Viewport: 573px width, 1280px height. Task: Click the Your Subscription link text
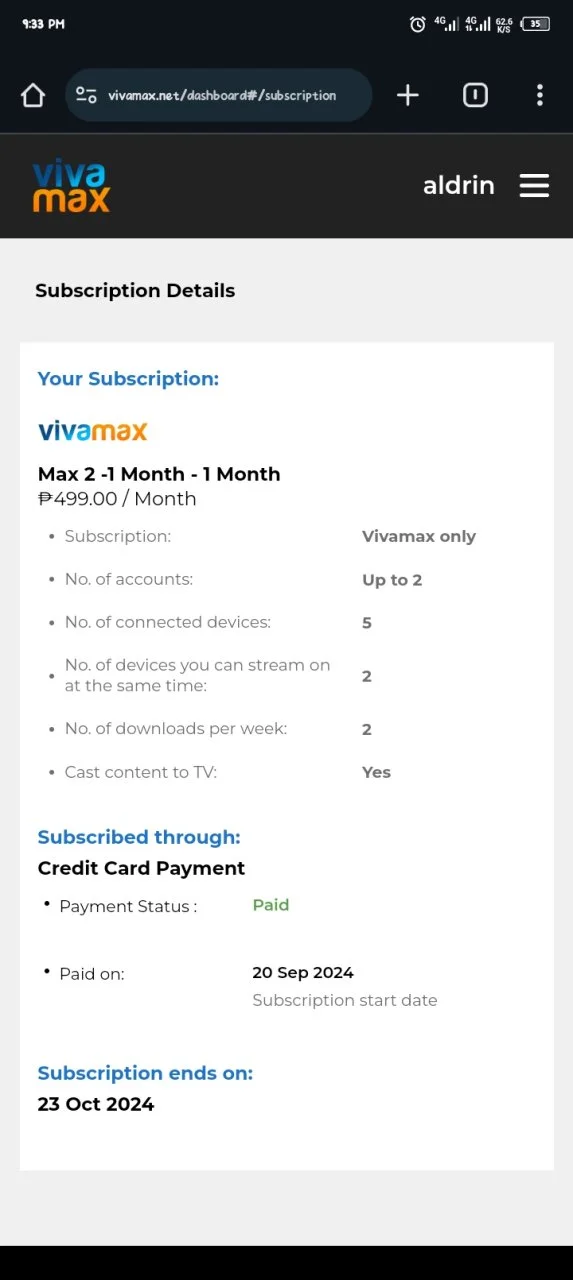(x=128, y=379)
